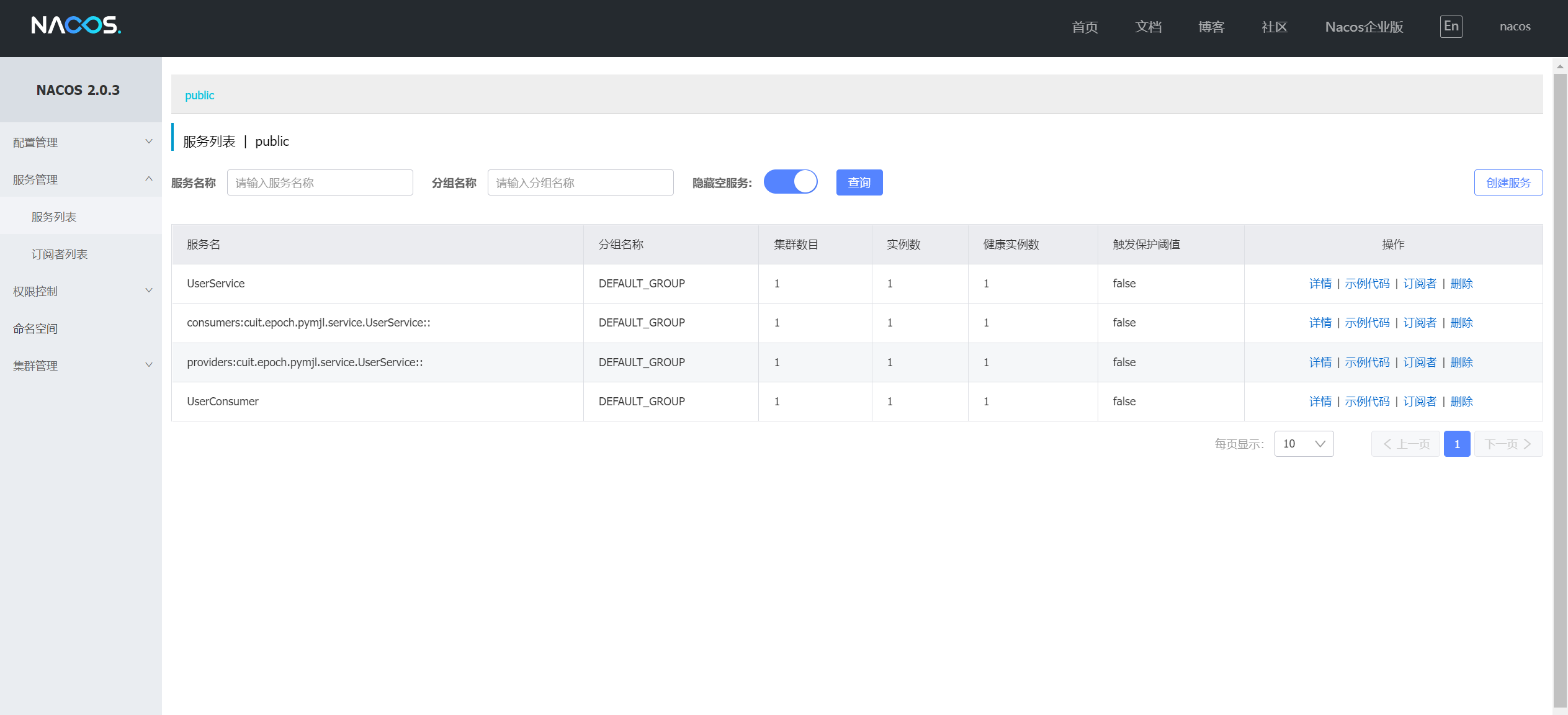Click the scrollbar up arrow
This screenshot has height=715, width=1568.
click(x=1560, y=66)
